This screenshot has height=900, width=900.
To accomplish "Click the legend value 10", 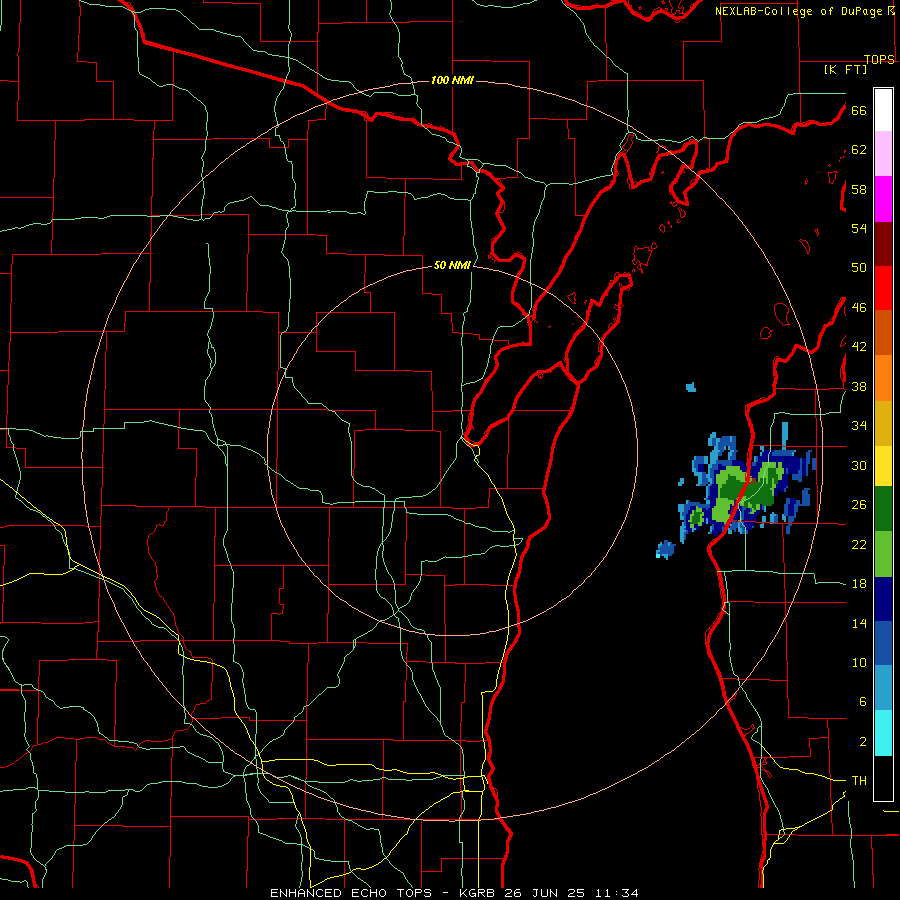I will pyautogui.click(x=859, y=662).
